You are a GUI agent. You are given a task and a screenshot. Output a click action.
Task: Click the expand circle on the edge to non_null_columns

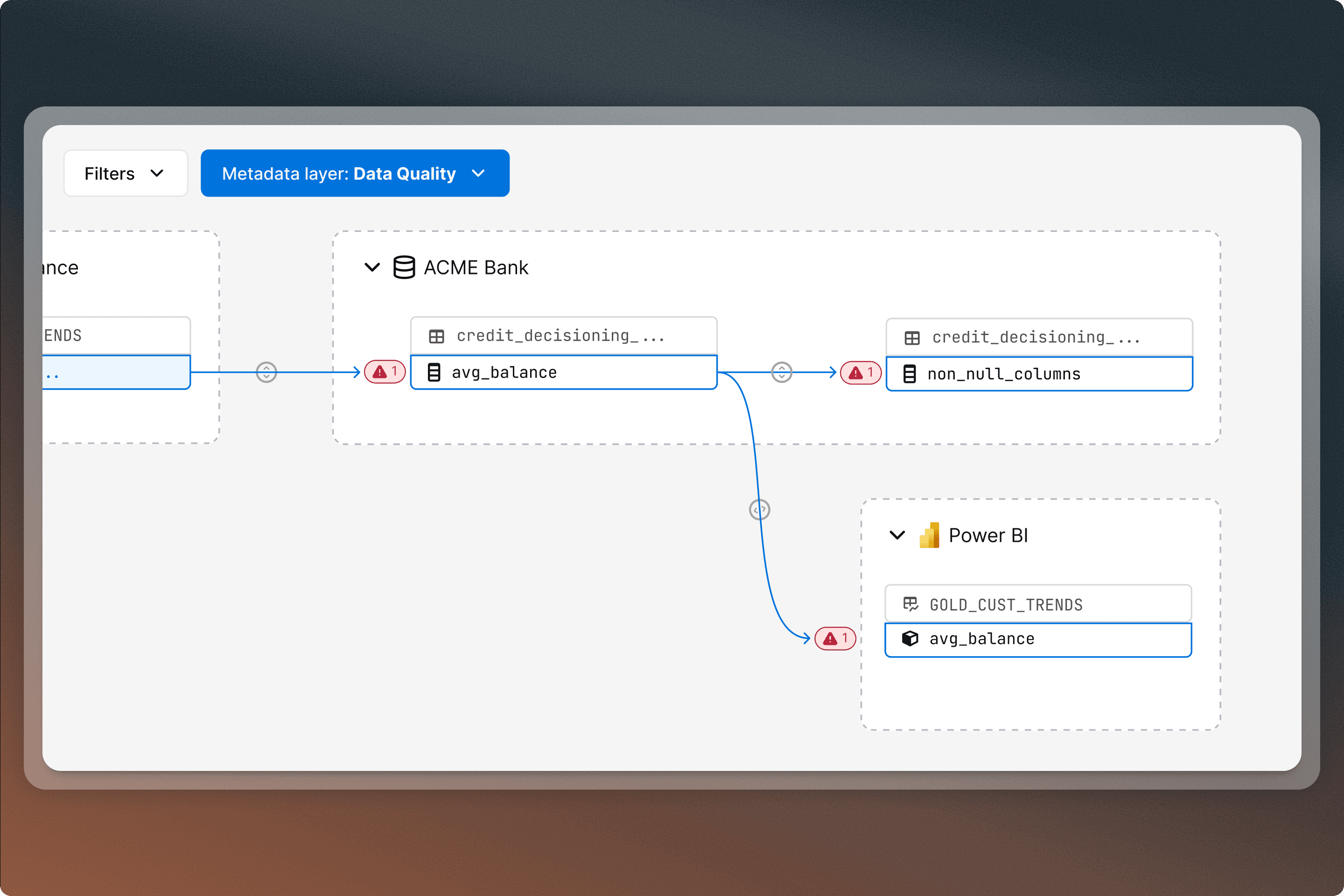click(782, 372)
